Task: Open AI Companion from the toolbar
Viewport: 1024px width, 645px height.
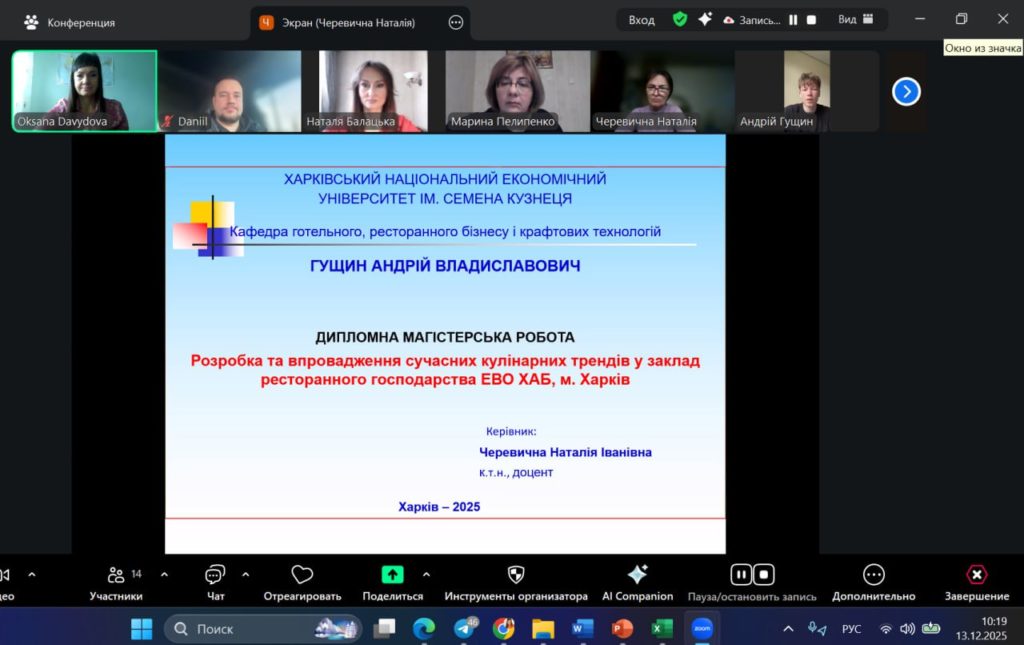Action: (637, 575)
